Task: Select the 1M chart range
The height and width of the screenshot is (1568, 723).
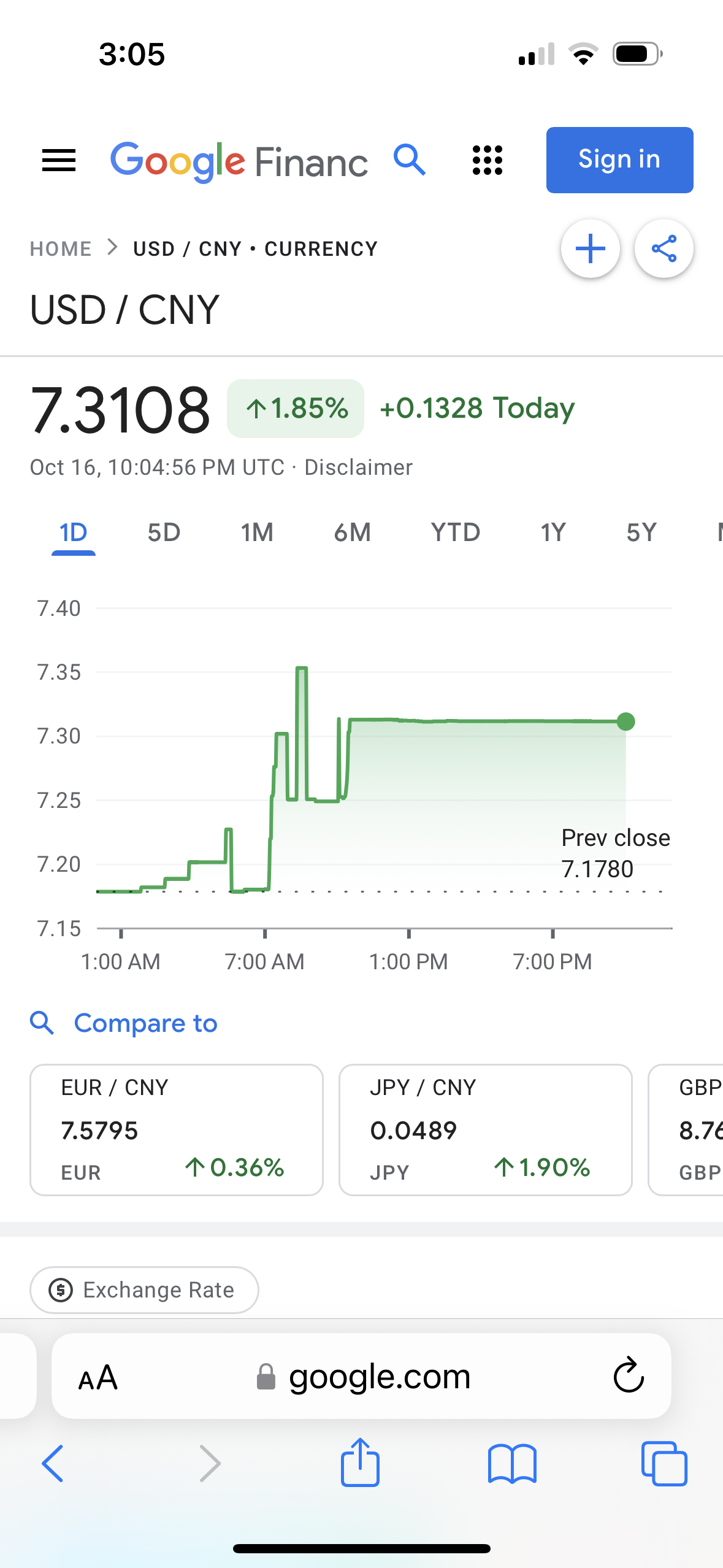Action: pyautogui.click(x=257, y=532)
